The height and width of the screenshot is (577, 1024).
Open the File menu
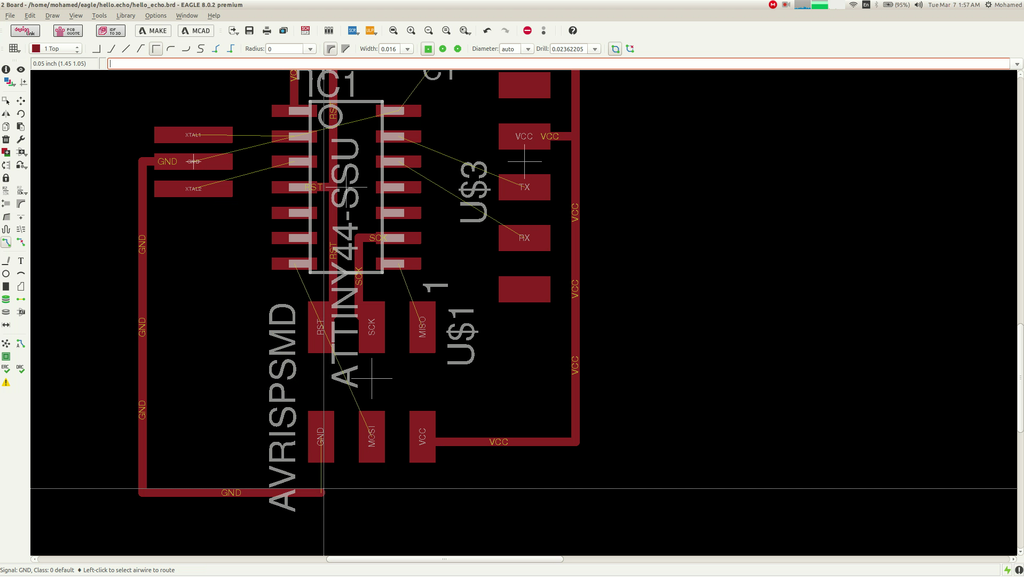[10, 16]
